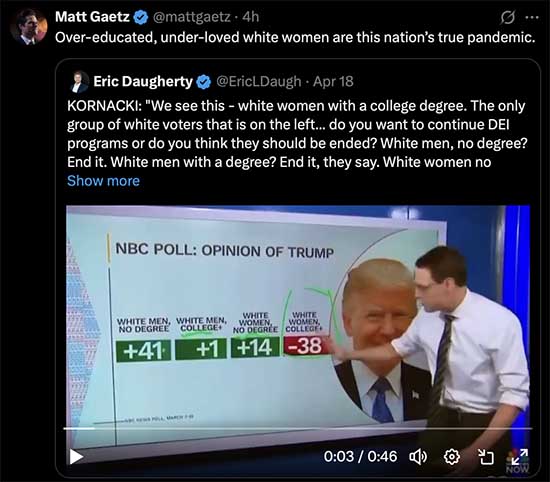Click the picture-in-picture icon on the video
The image size is (550, 482).
tap(486, 457)
